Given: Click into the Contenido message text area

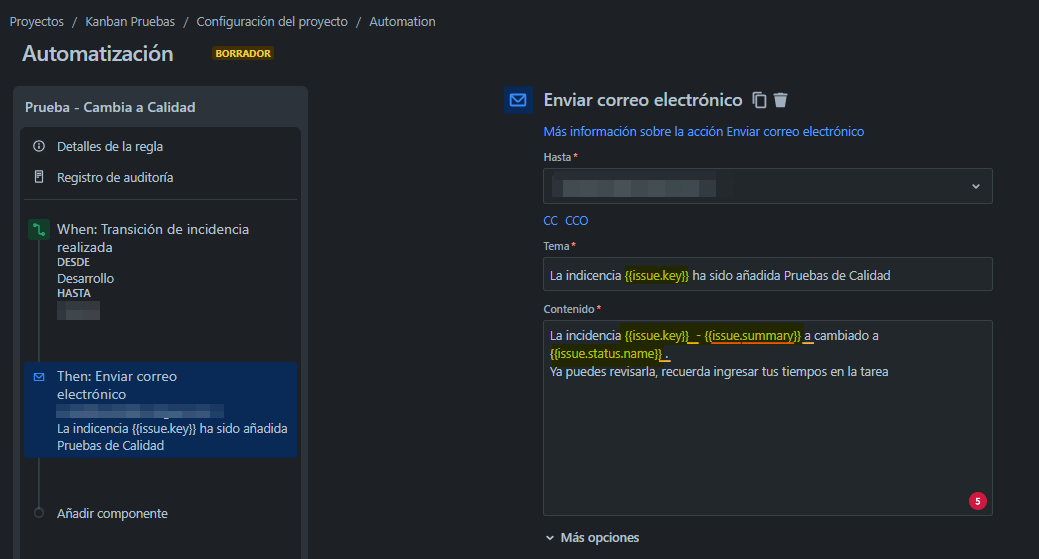Looking at the screenshot, I should pyautogui.click(x=767, y=418).
